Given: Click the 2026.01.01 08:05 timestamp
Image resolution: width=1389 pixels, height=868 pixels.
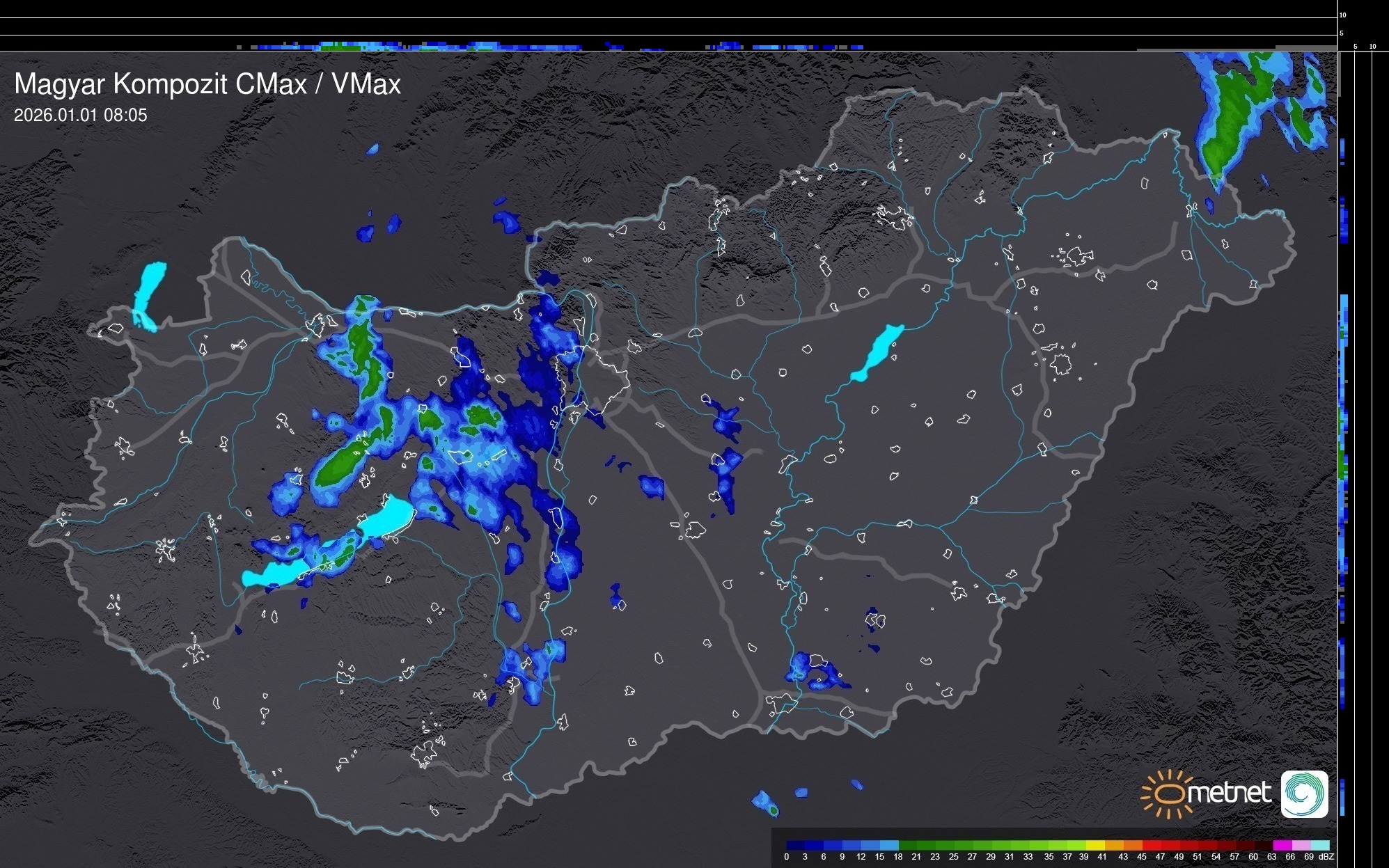Looking at the screenshot, I should click(81, 116).
